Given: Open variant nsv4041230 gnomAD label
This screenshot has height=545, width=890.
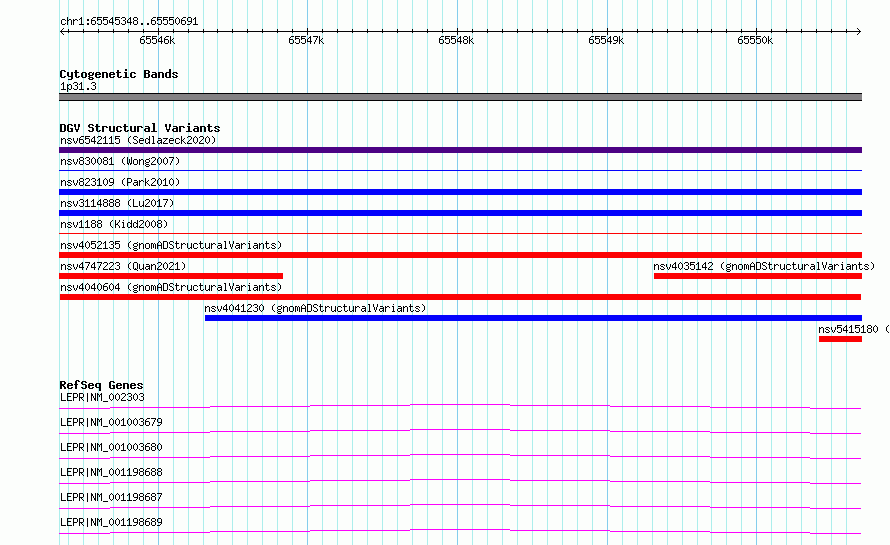Looking at the screenshot, I should [x=315, y=308].
